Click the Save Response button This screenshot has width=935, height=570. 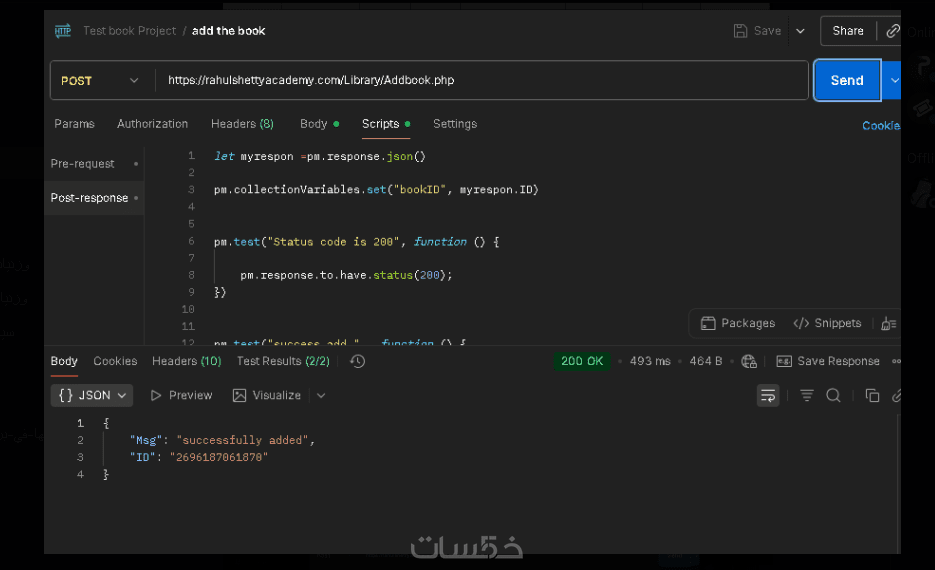click(x=828, y=361)
